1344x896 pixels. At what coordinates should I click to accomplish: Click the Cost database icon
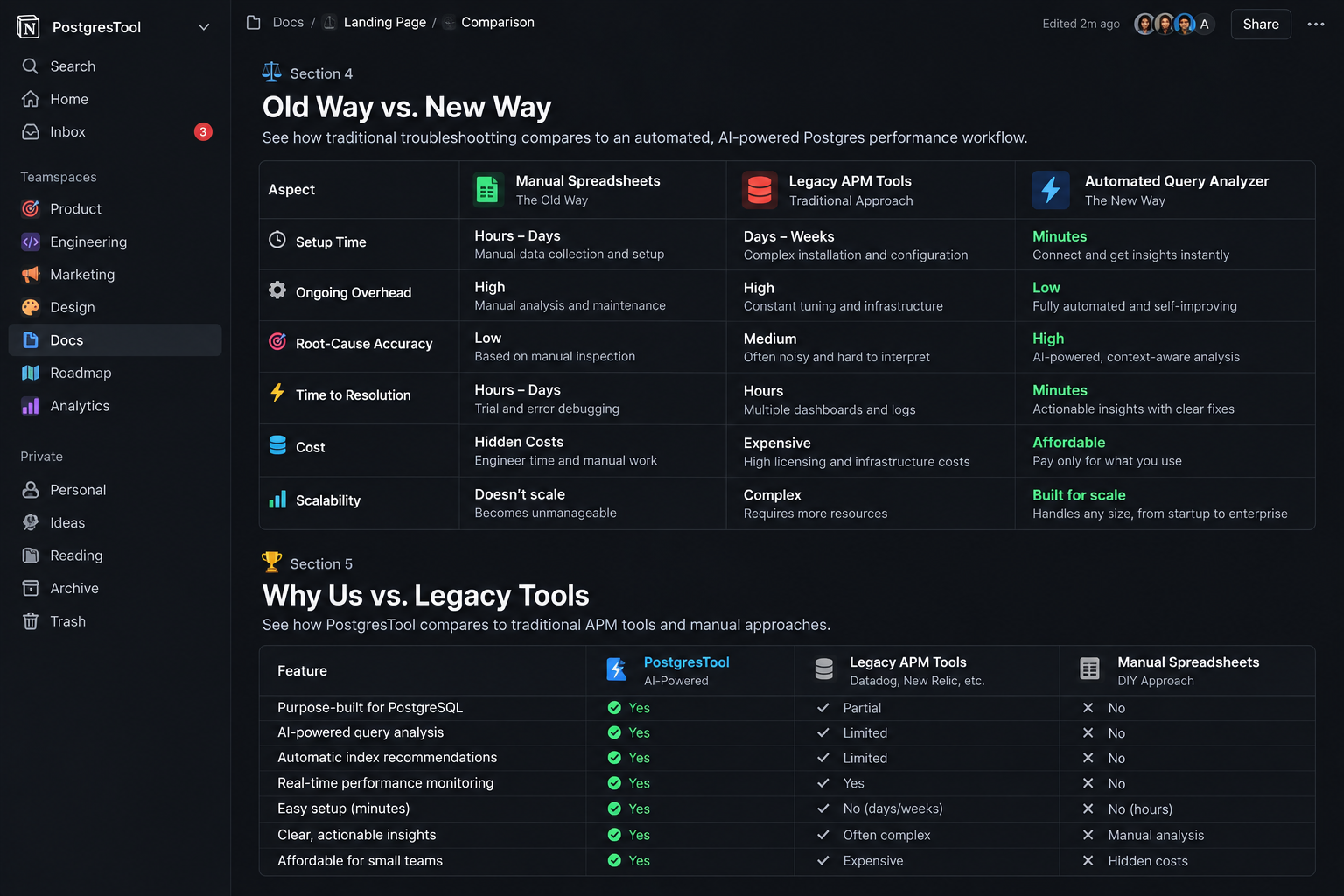point(277,445)
